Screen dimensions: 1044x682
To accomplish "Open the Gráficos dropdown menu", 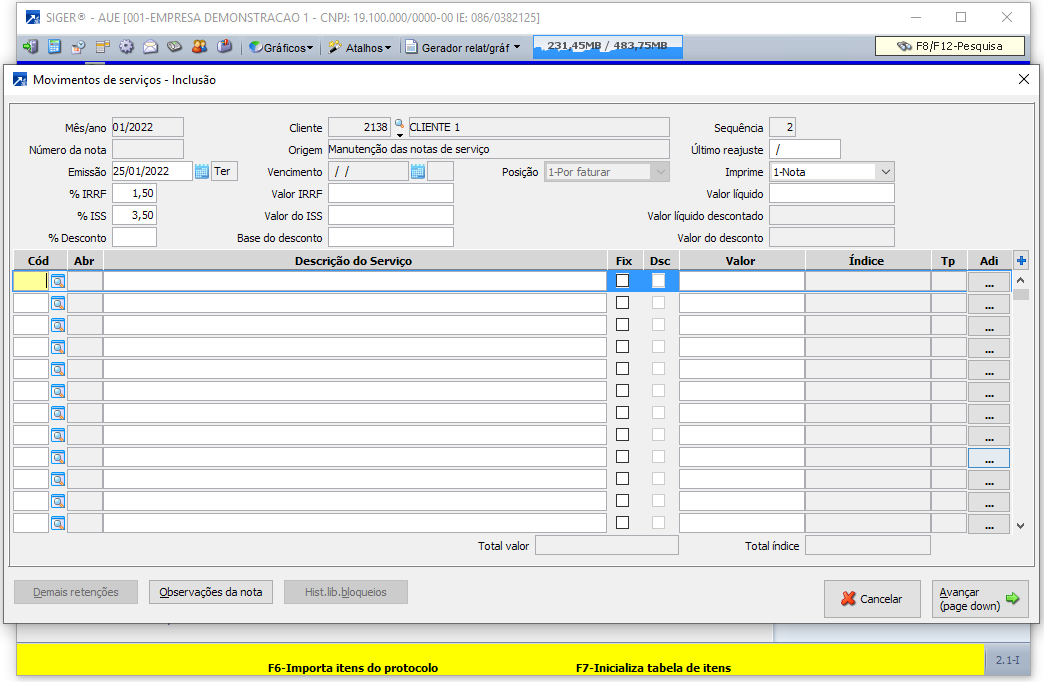I will [281, 47].
